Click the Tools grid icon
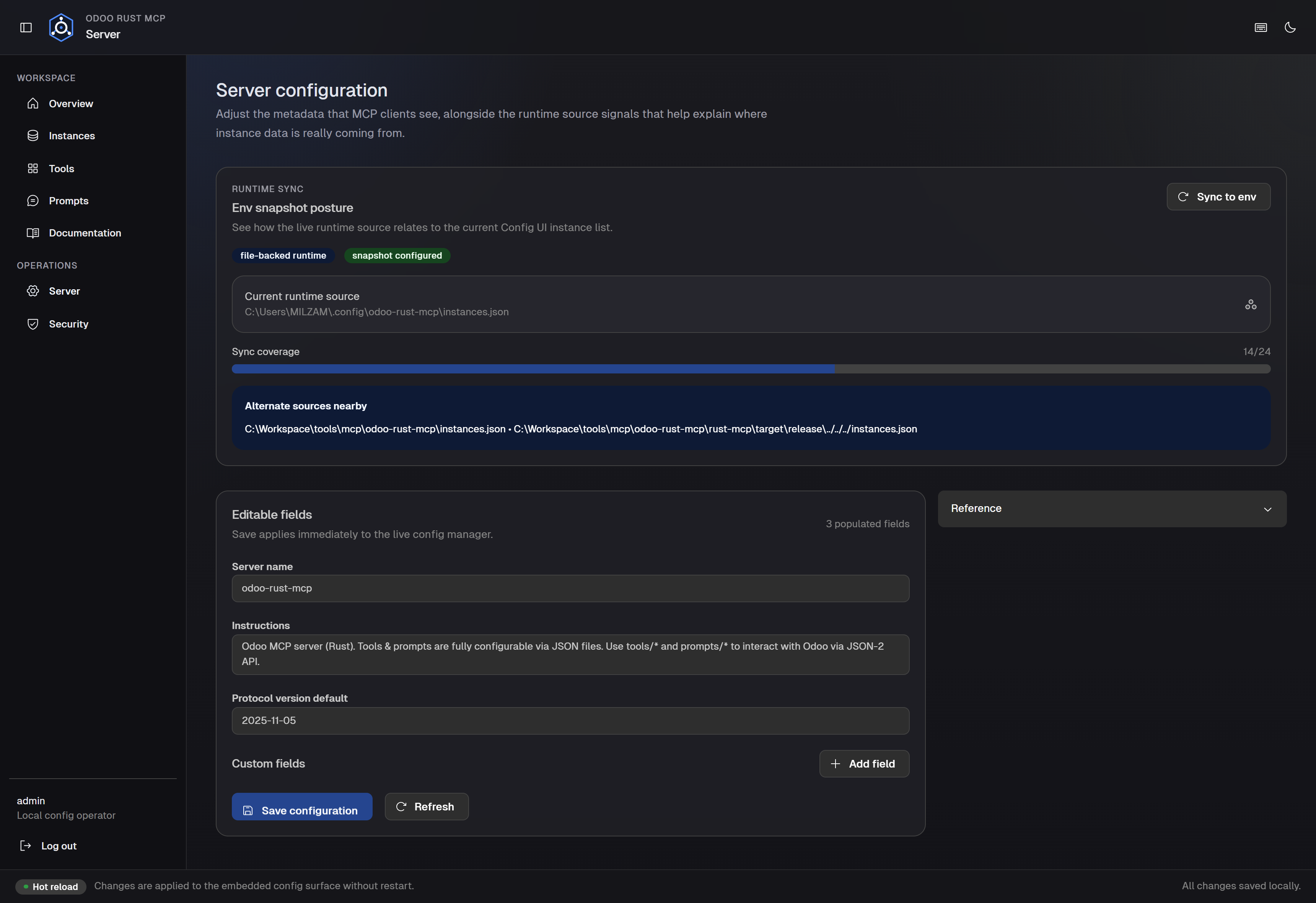The height and width of the screenshot is (903, 1316). (33, 168)
